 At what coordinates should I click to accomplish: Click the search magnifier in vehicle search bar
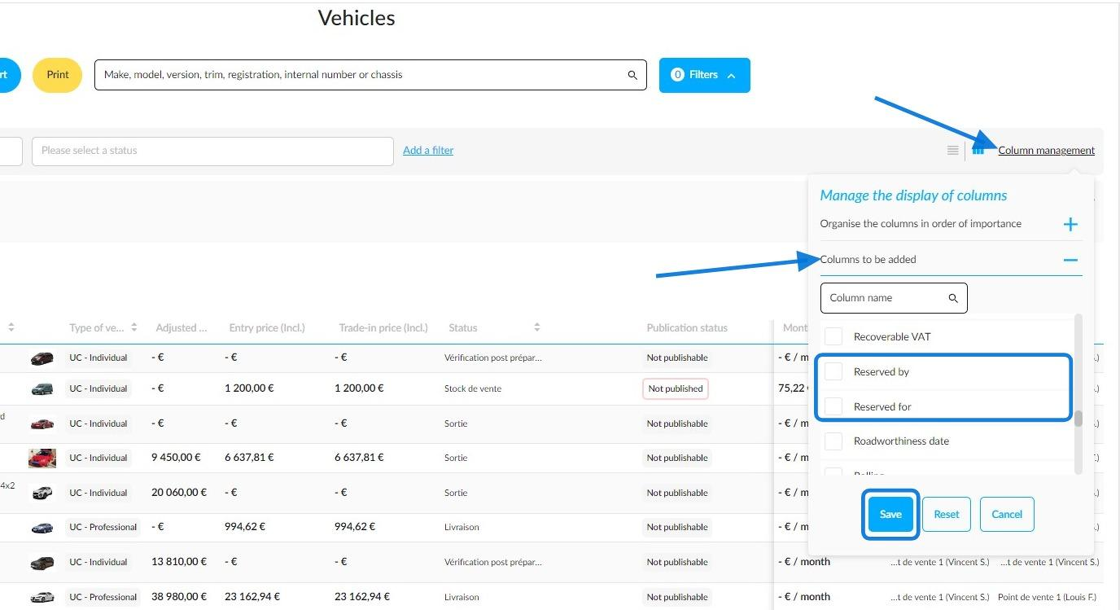(632, 75)
